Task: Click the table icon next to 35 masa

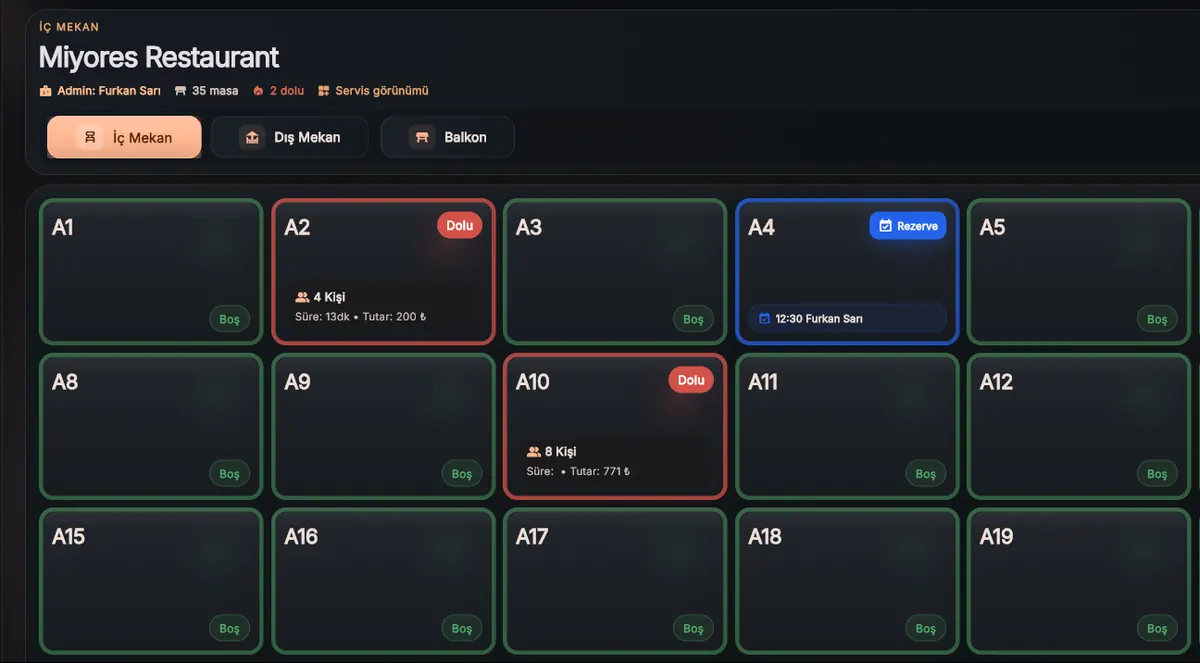Action: tap(180, 91)
